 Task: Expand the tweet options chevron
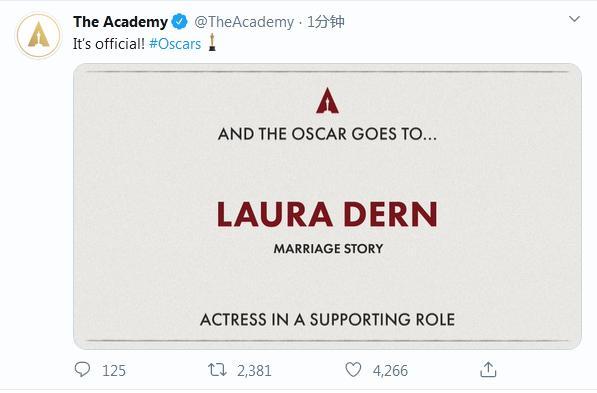click(574, 19)
